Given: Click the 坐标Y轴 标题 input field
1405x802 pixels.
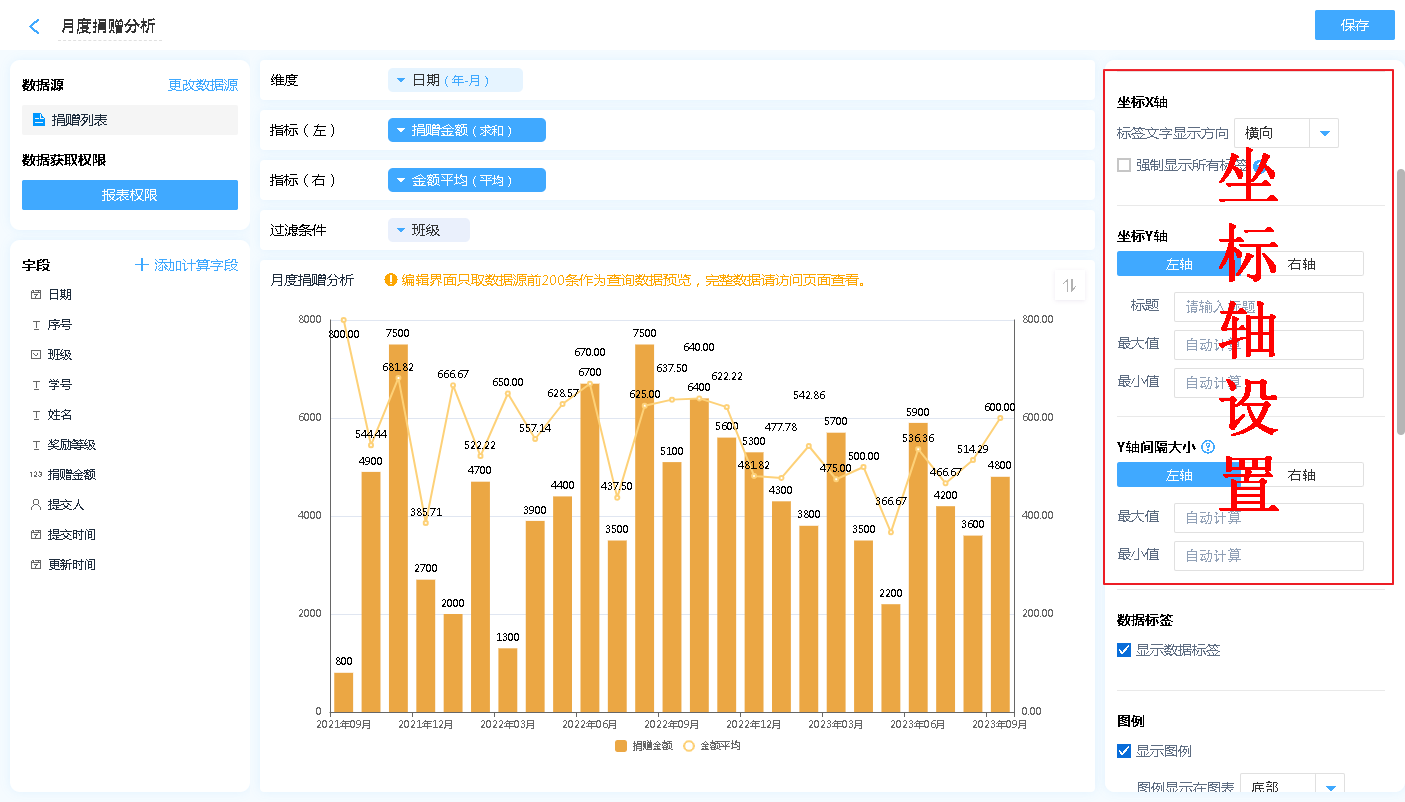Looking at the screenshot, I should click(x=1268, y=307).
